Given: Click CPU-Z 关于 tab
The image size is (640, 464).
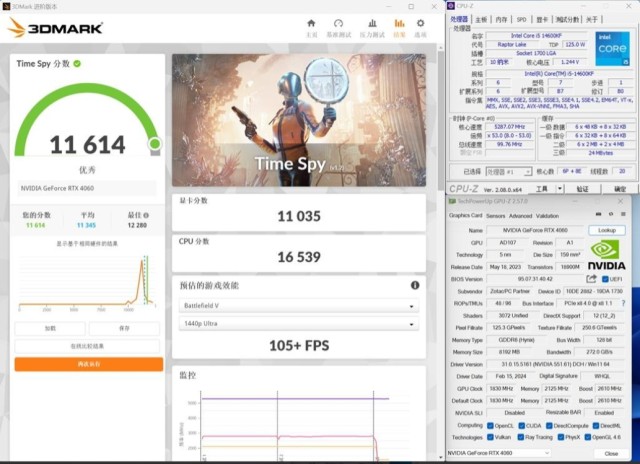Looking at the screenshot, I should point(592,19).
